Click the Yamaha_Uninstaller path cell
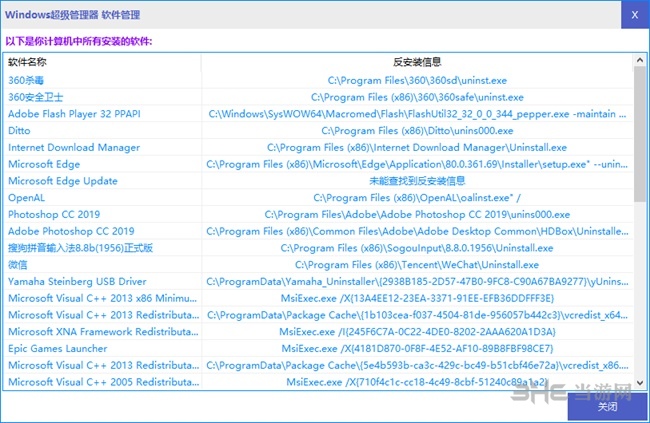The height and width of the screenshot is (423, 650). (x=417, y=282)
